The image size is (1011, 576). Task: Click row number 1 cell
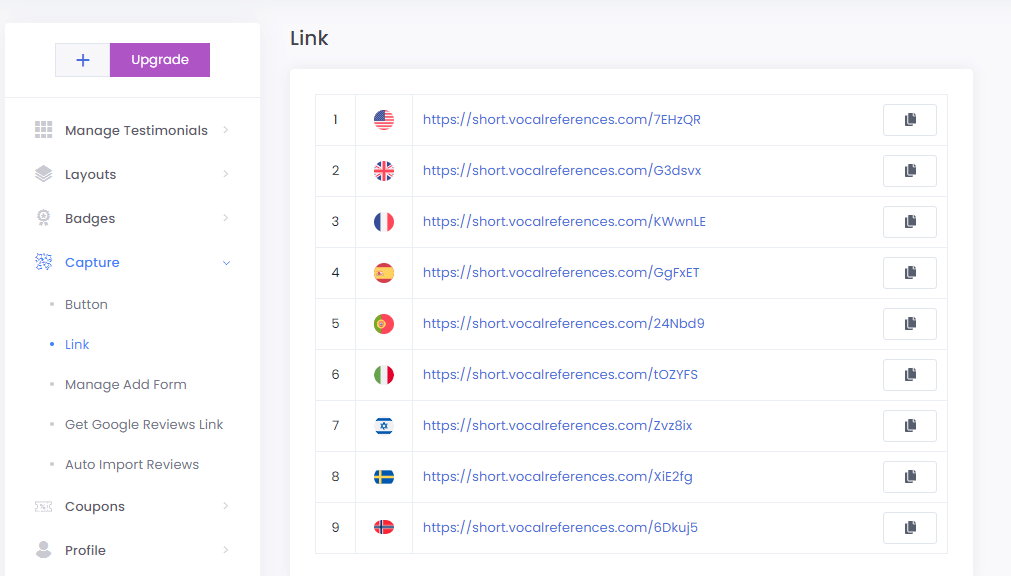pos(335,119)
